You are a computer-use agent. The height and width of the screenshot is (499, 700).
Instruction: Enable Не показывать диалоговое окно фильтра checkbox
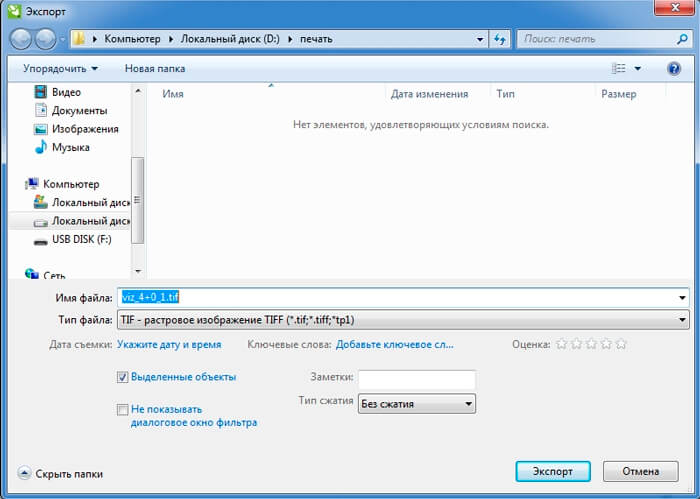pos(123,409)
